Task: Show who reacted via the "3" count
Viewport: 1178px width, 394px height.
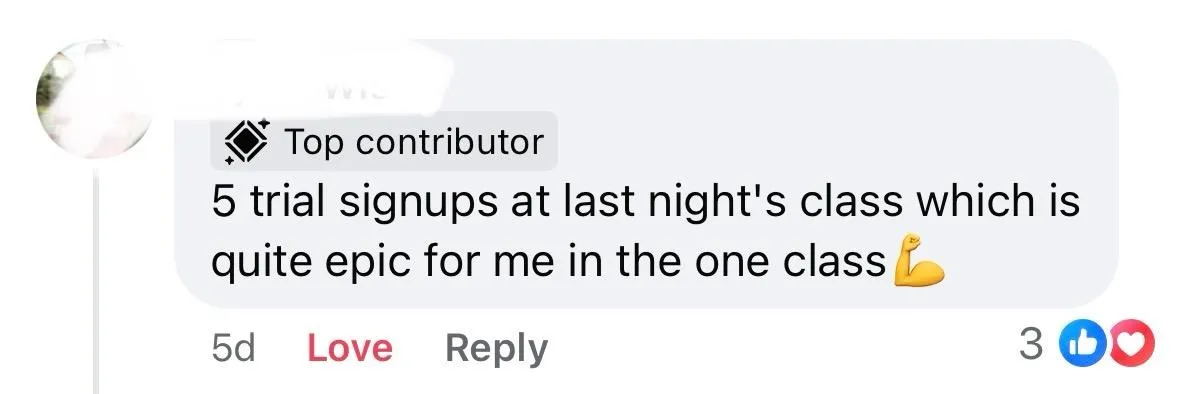Action: [1032, 345]
